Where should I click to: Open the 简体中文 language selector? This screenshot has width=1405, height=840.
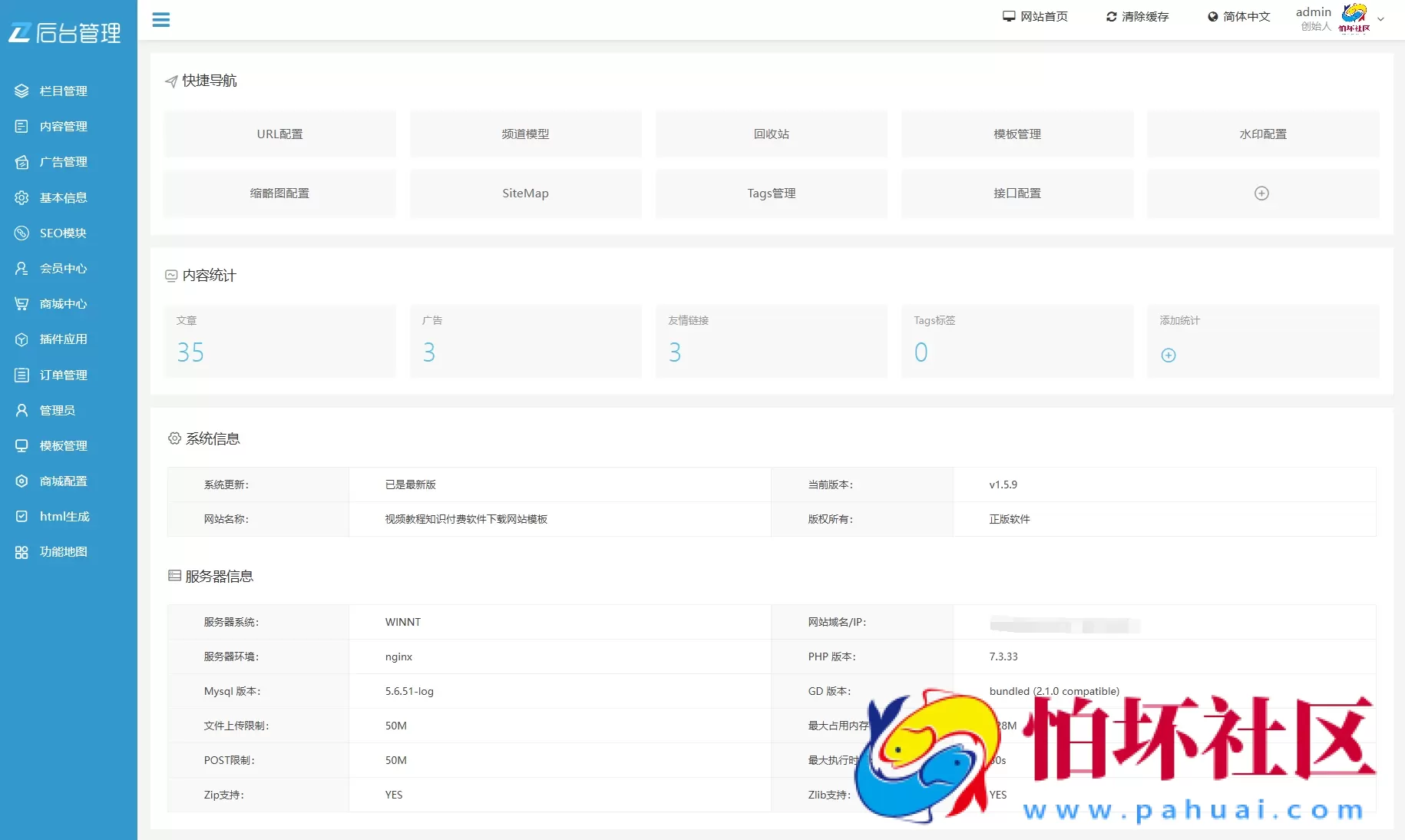(x=1238, y=17)
